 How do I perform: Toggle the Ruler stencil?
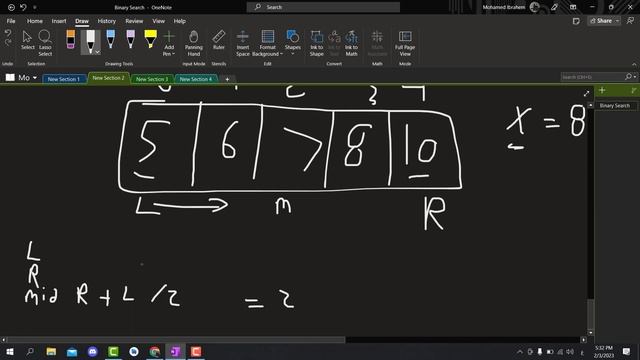tap(219, 40)
